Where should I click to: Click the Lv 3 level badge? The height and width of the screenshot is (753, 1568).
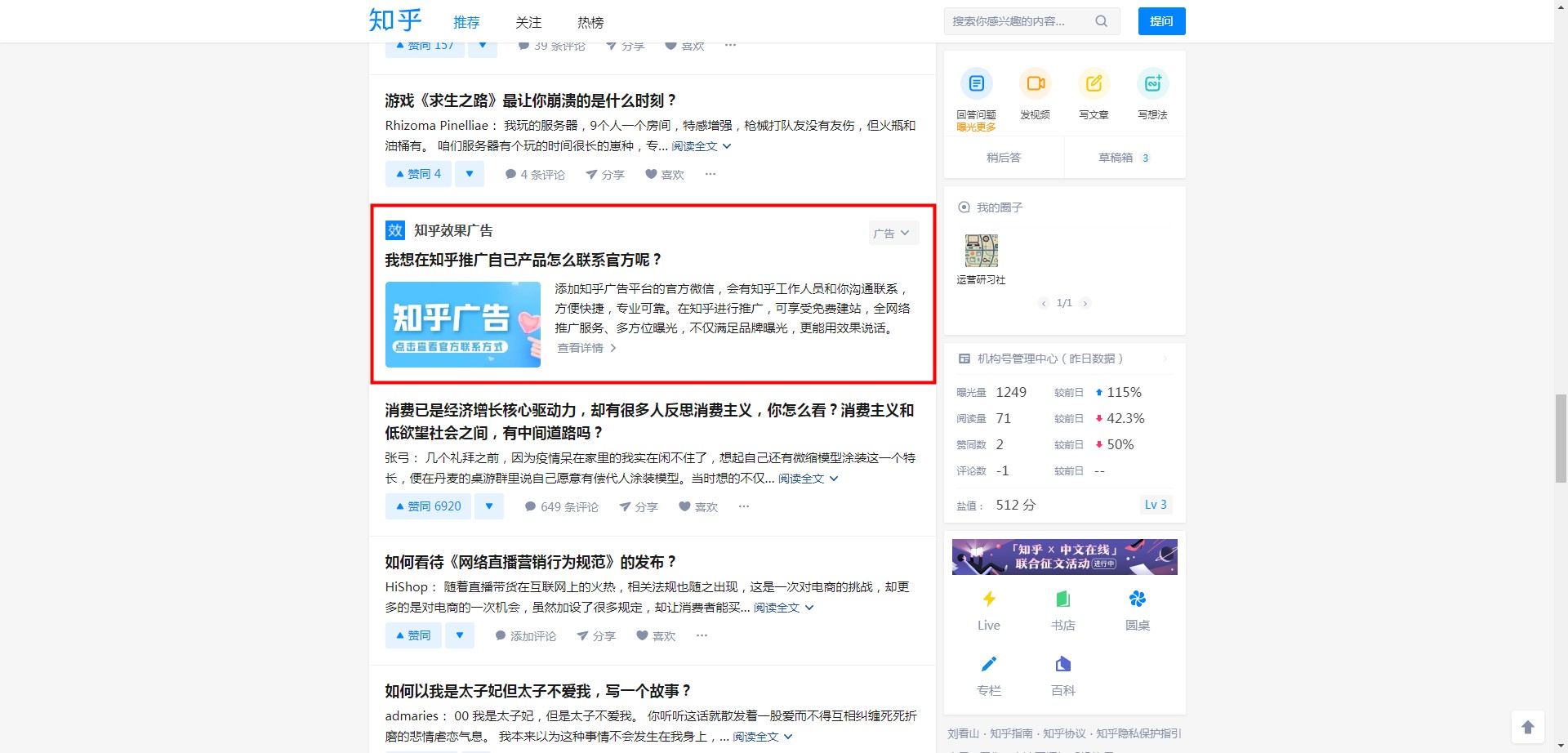[x=1156, y=505]
